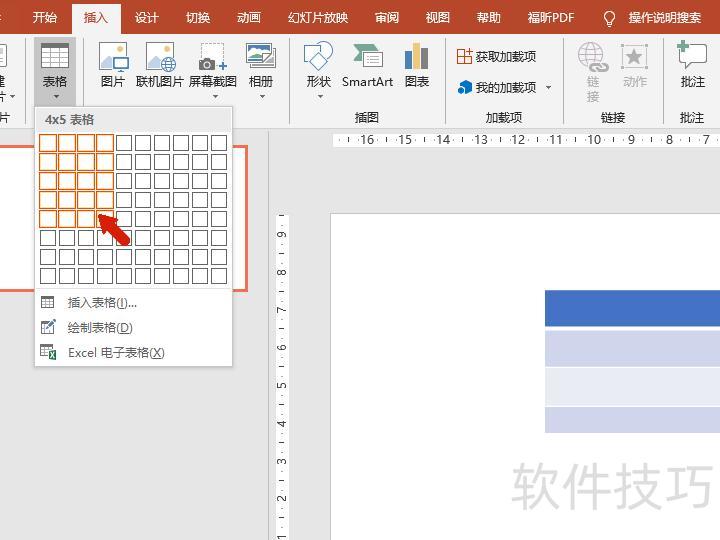Click the 操作说明搜索 search box
The height and width of the screenshot is (540, 720).
coord(665,17)
